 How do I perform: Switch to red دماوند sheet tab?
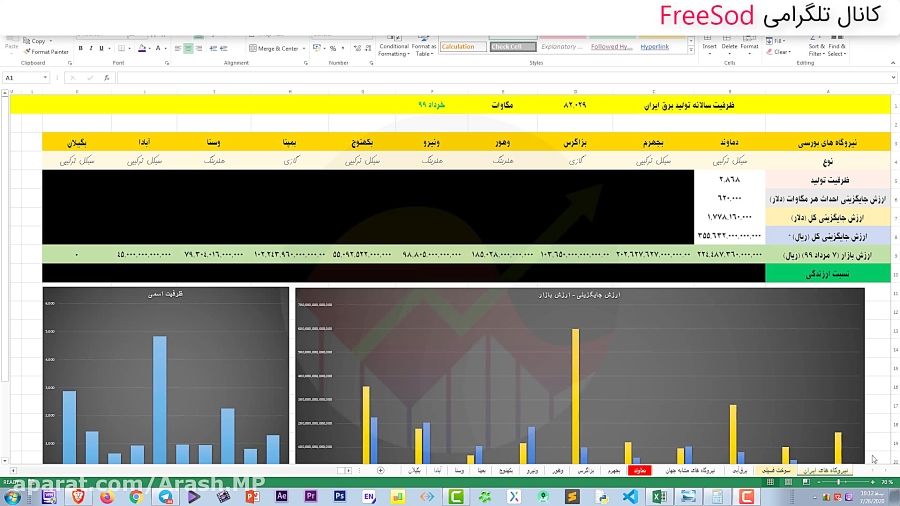(639, 470)
